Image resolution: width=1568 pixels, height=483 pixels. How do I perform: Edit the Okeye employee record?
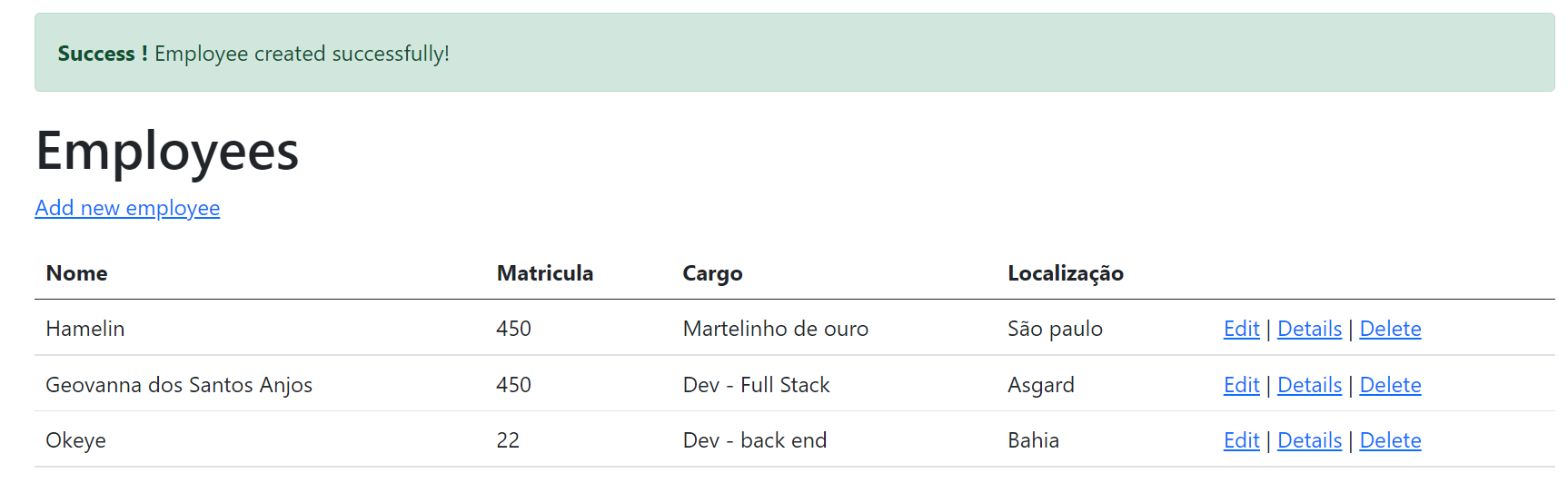1241,440
